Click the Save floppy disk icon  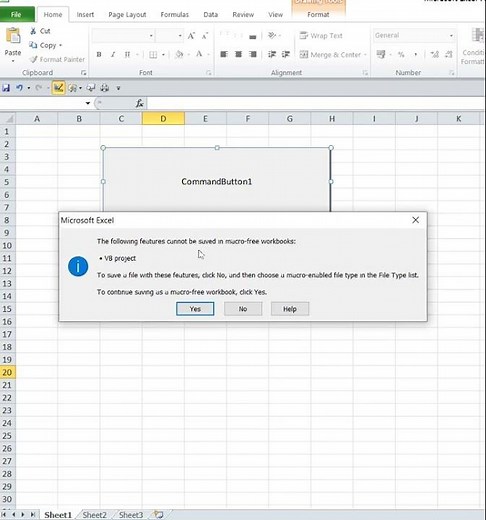(x=6, y=88)
